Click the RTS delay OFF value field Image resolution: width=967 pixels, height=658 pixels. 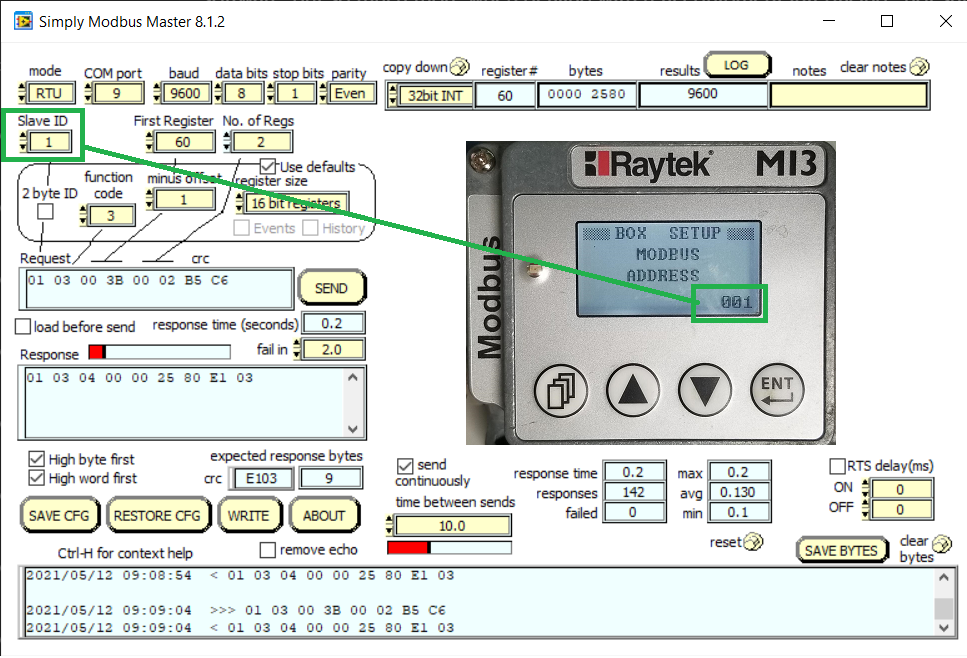900,509
